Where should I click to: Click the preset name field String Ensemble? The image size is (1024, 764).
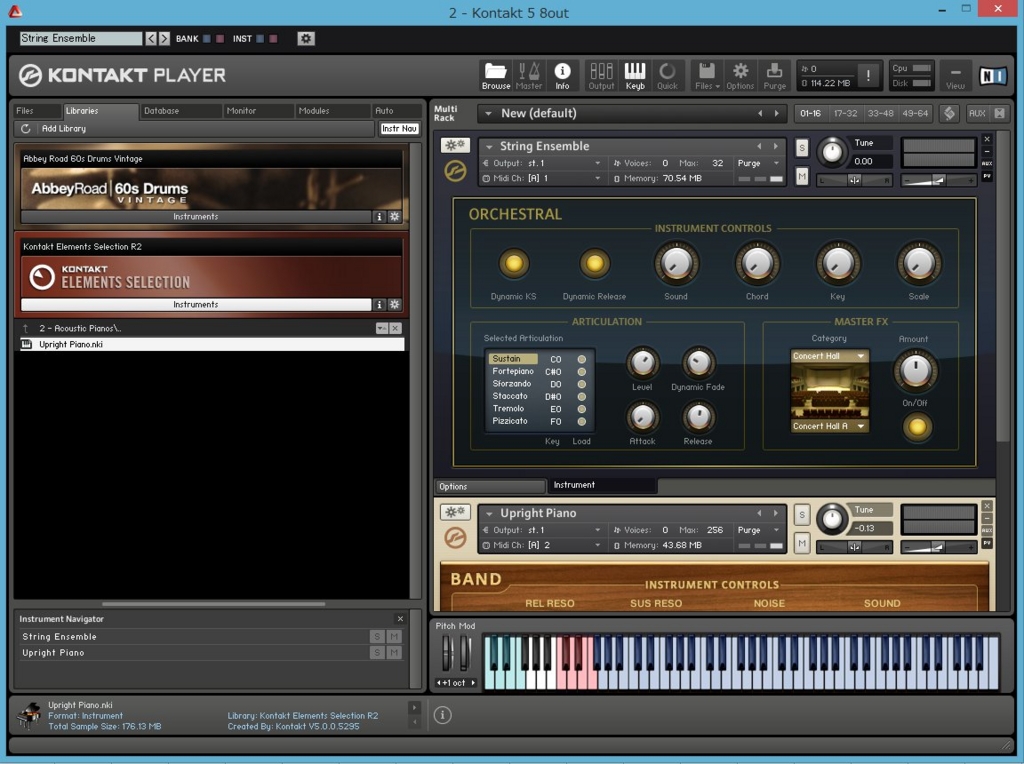click(x=80, y=39)
